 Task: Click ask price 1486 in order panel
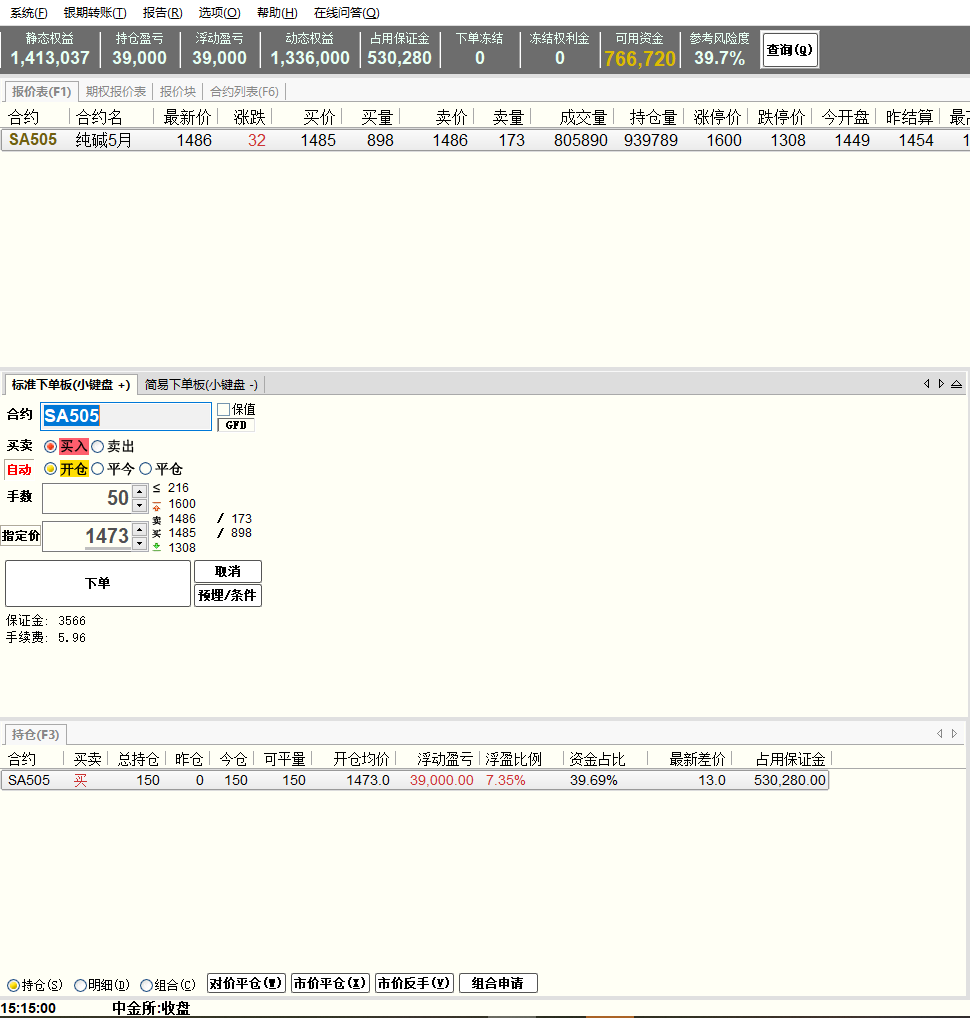[182, 519]
